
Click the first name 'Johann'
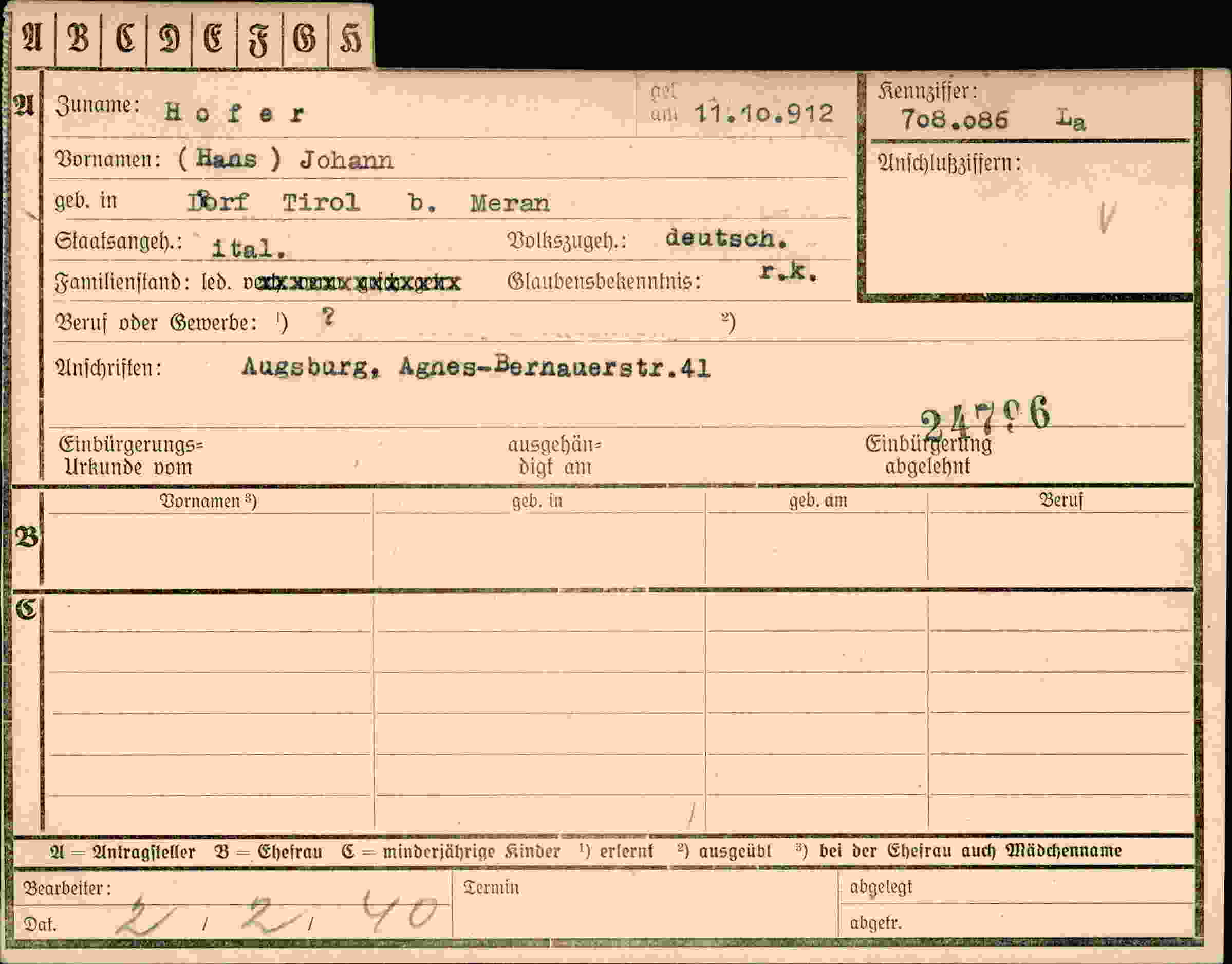[346, 160]
